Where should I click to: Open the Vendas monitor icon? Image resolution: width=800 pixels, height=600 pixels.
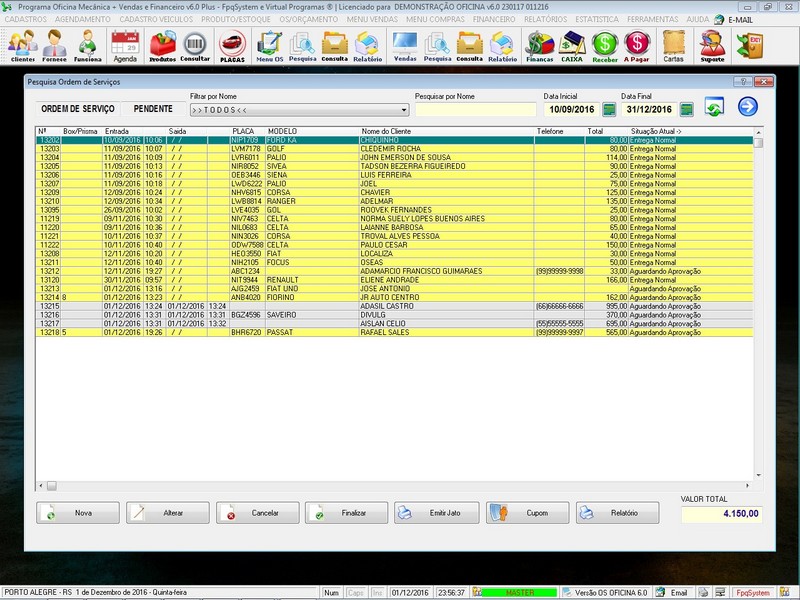[x=405, y=46]
